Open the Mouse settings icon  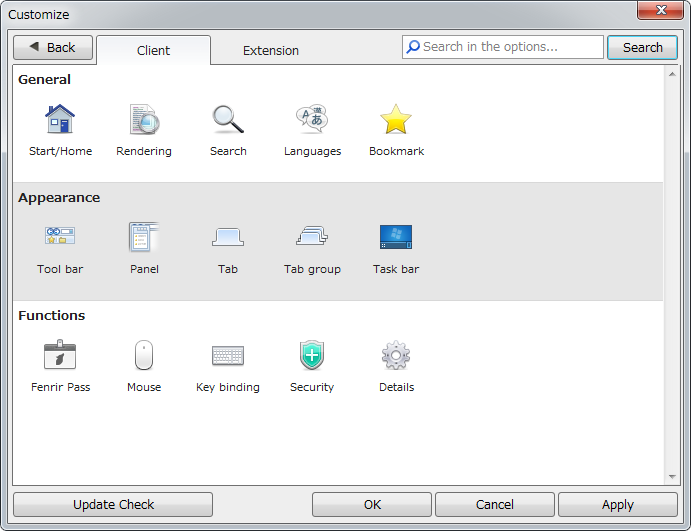[x=144, y=355]
